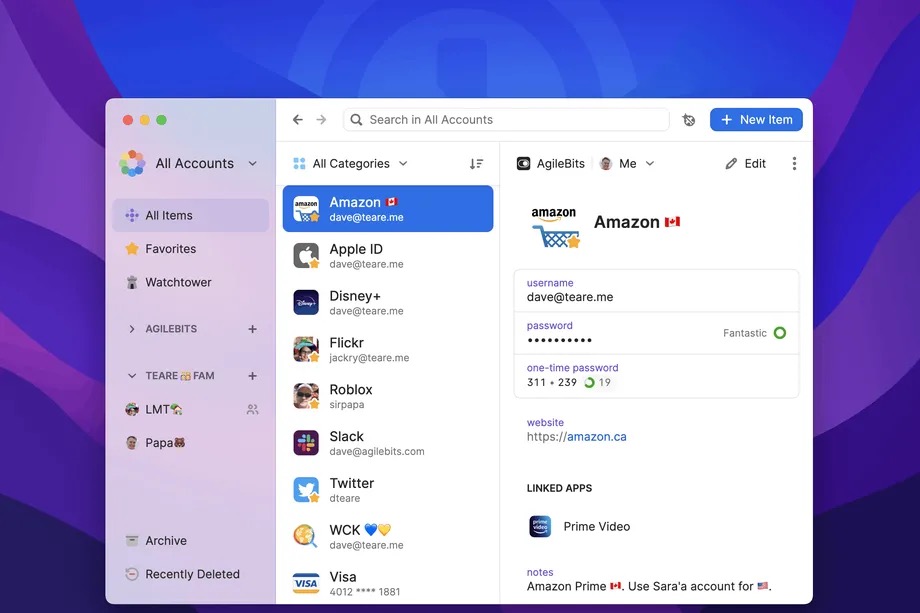This screenshot has width=920, height=613.
Task: Open Recently Deleted in the sidebar
Action: tap(191, 574)
